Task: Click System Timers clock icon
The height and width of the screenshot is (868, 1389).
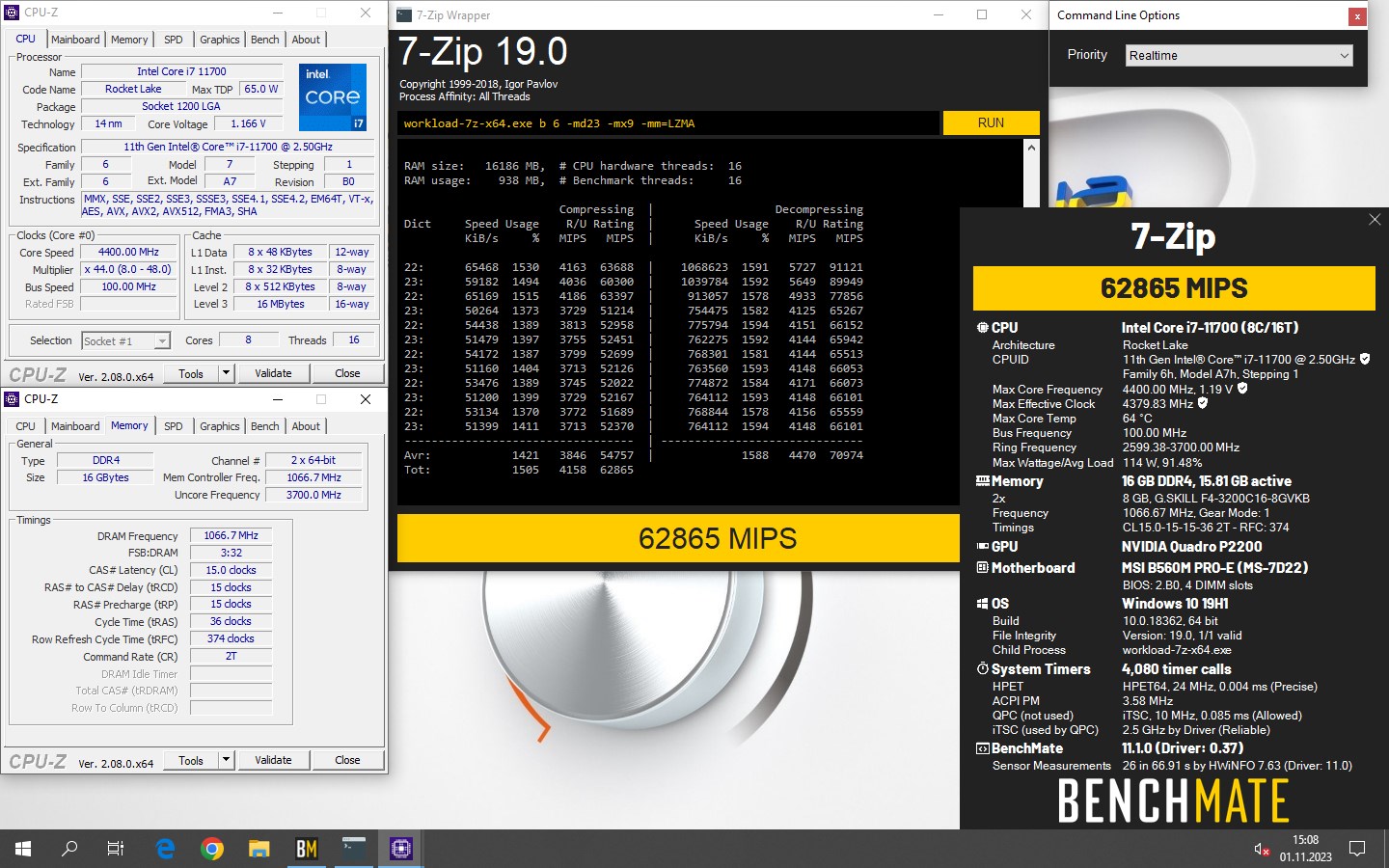Action: click(x=982, y=668)
